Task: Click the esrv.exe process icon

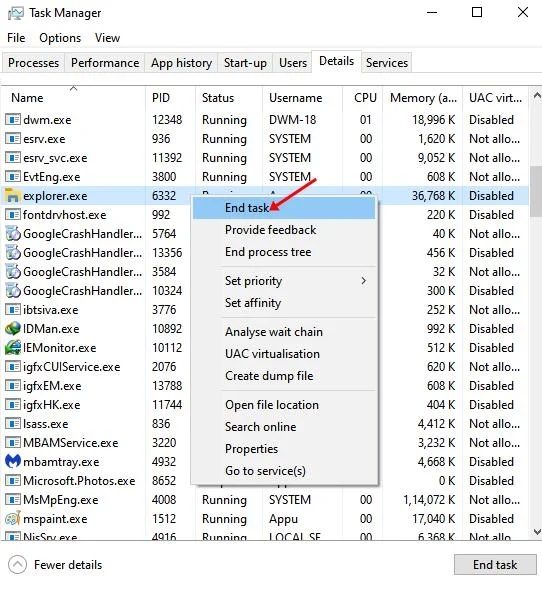Action: pos(13,139)
